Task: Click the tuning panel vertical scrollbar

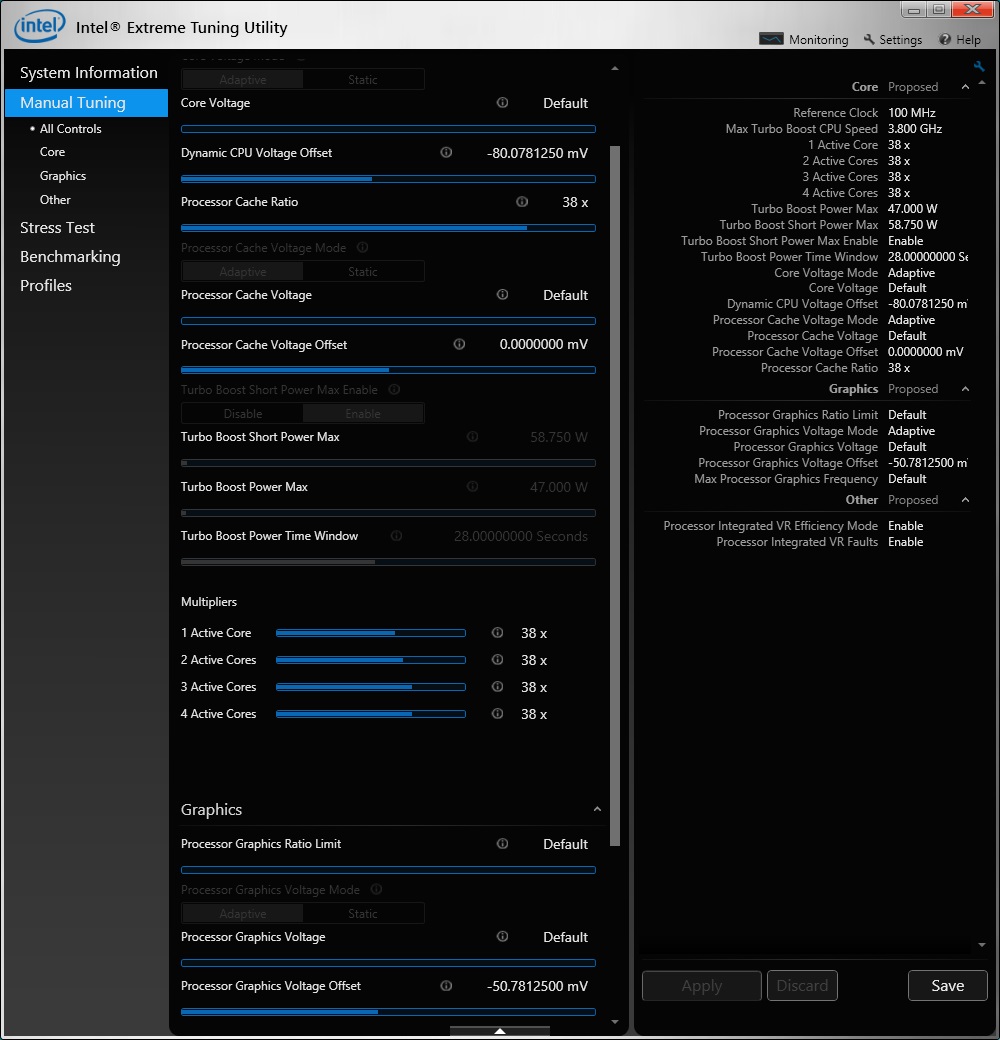Action: tap(615, 495)
